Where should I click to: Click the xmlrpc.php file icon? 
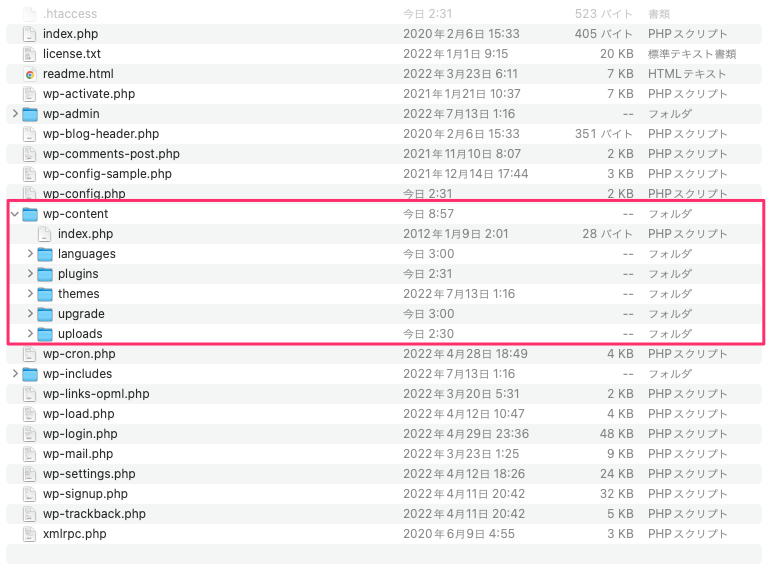tap(30, 534)
